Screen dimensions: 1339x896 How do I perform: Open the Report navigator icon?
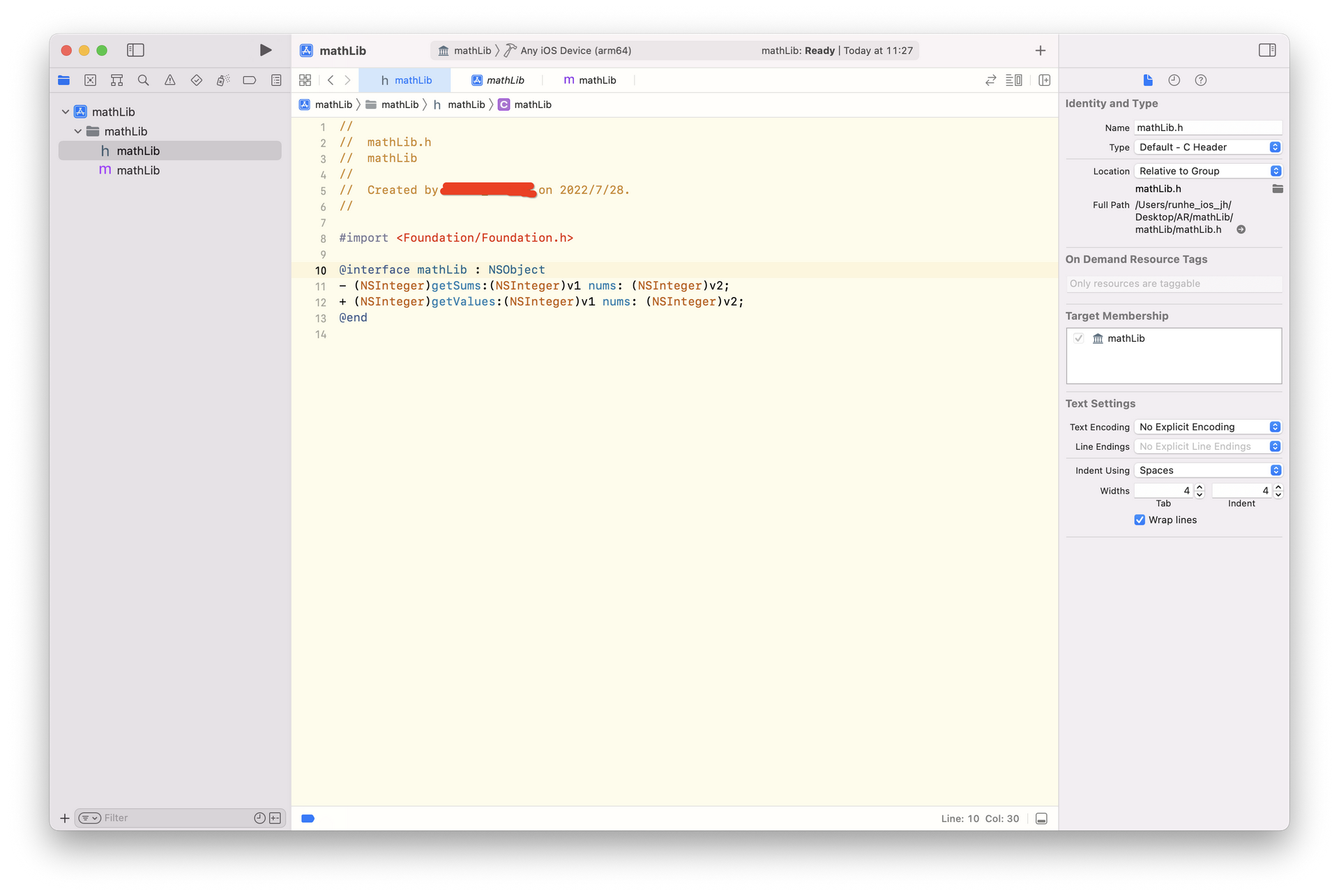coord(276,80)
